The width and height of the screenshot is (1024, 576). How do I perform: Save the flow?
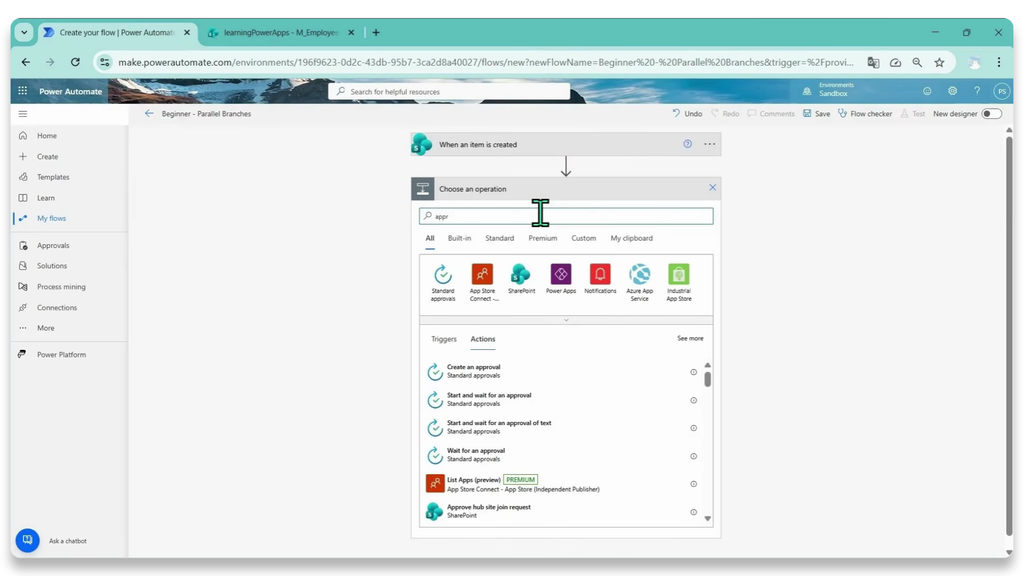816,114
